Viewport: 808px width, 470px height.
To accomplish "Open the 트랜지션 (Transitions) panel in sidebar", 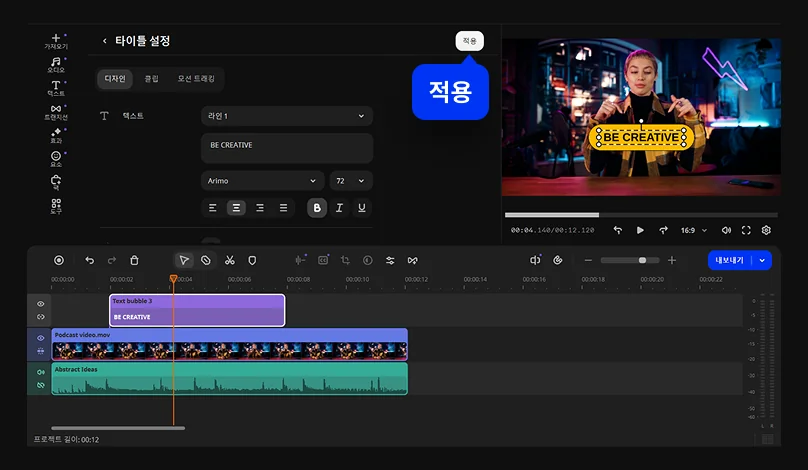I will tap(56, 112).
